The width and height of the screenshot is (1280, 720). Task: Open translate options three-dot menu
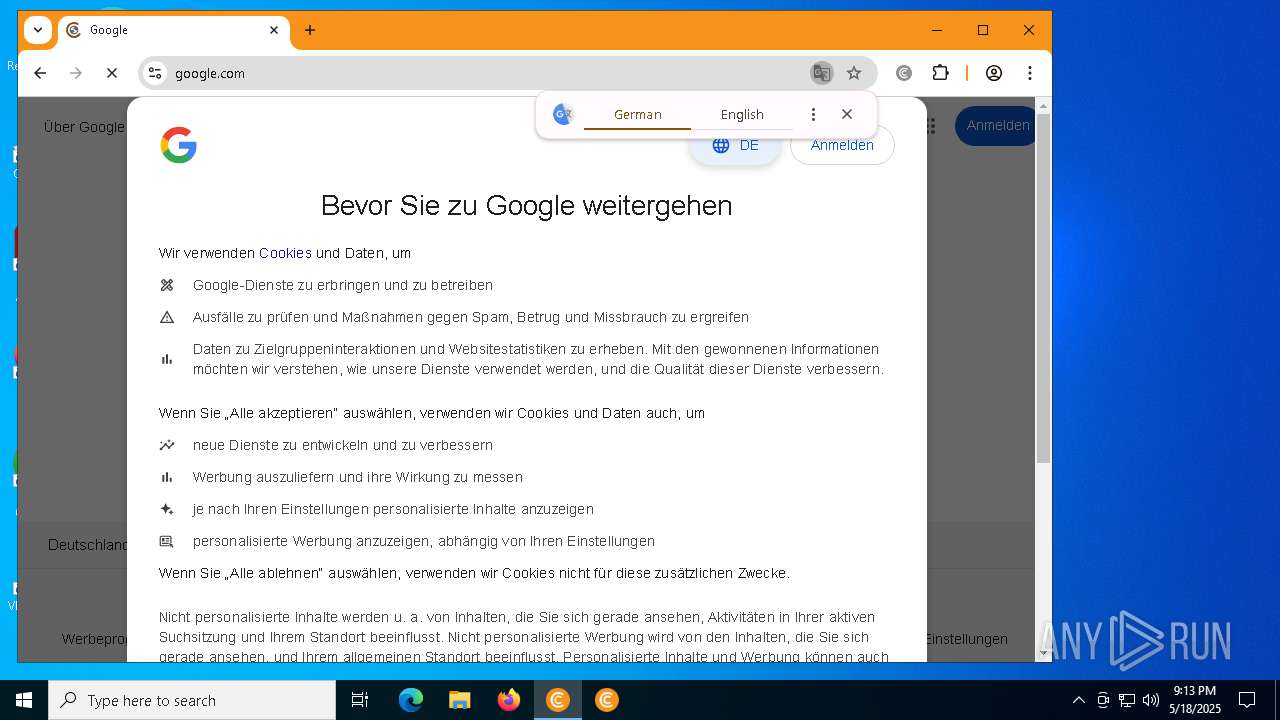(x=813, y=115)
